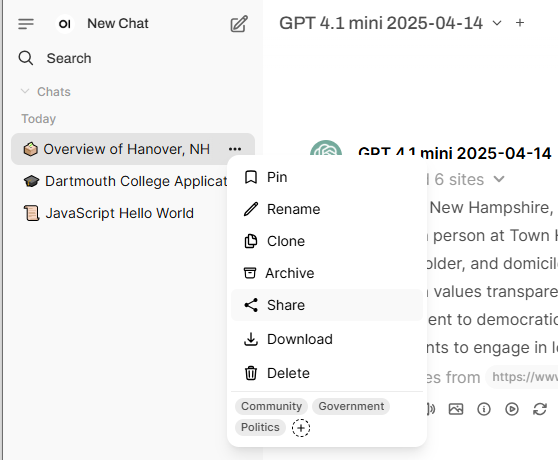Viewport: 558px width, 460px height.
Task: Add a tag with dashed plus circle
Action: [x=301, y=427]
